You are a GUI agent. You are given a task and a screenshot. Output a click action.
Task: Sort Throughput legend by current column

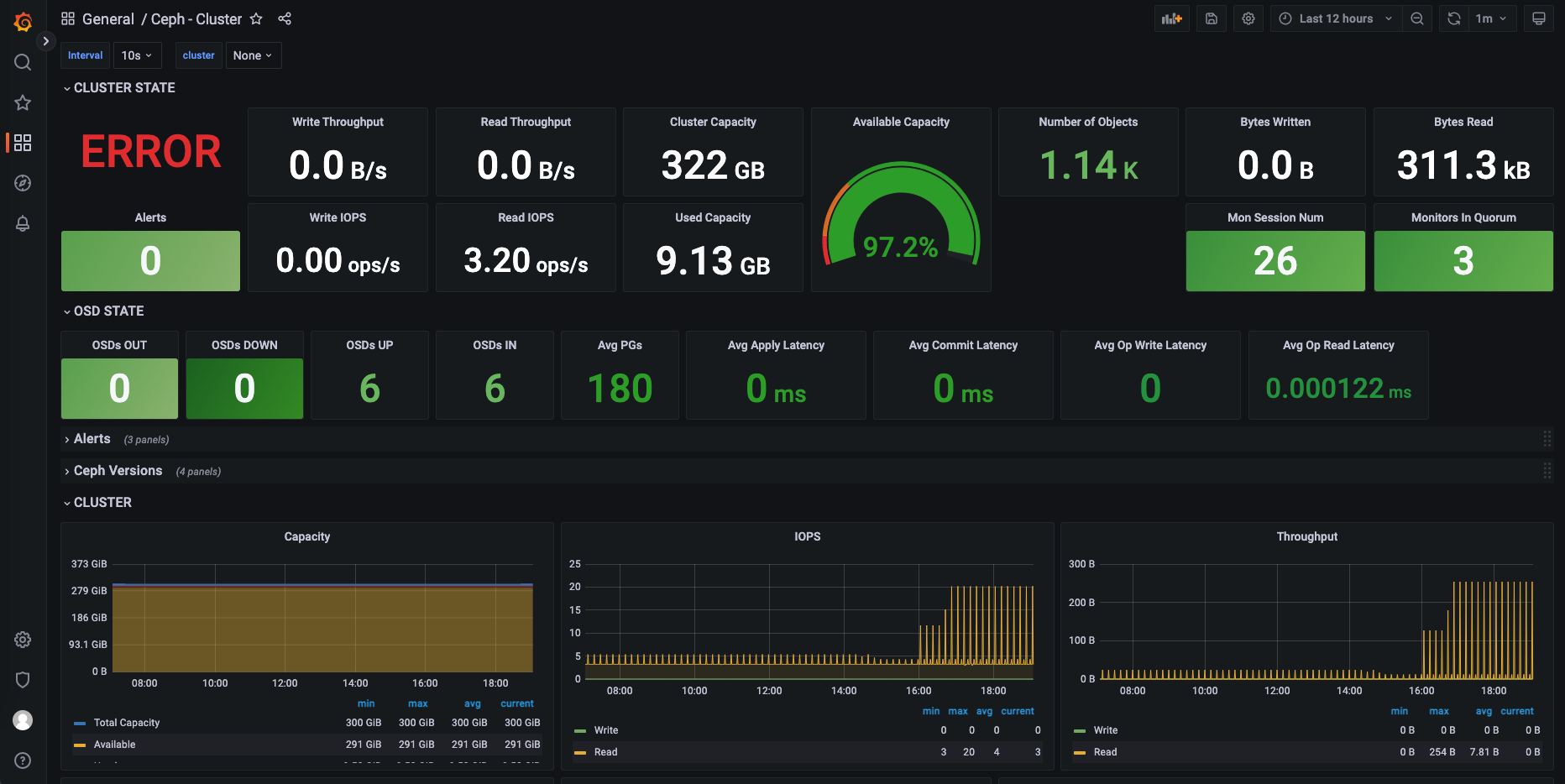[1517, 711]
